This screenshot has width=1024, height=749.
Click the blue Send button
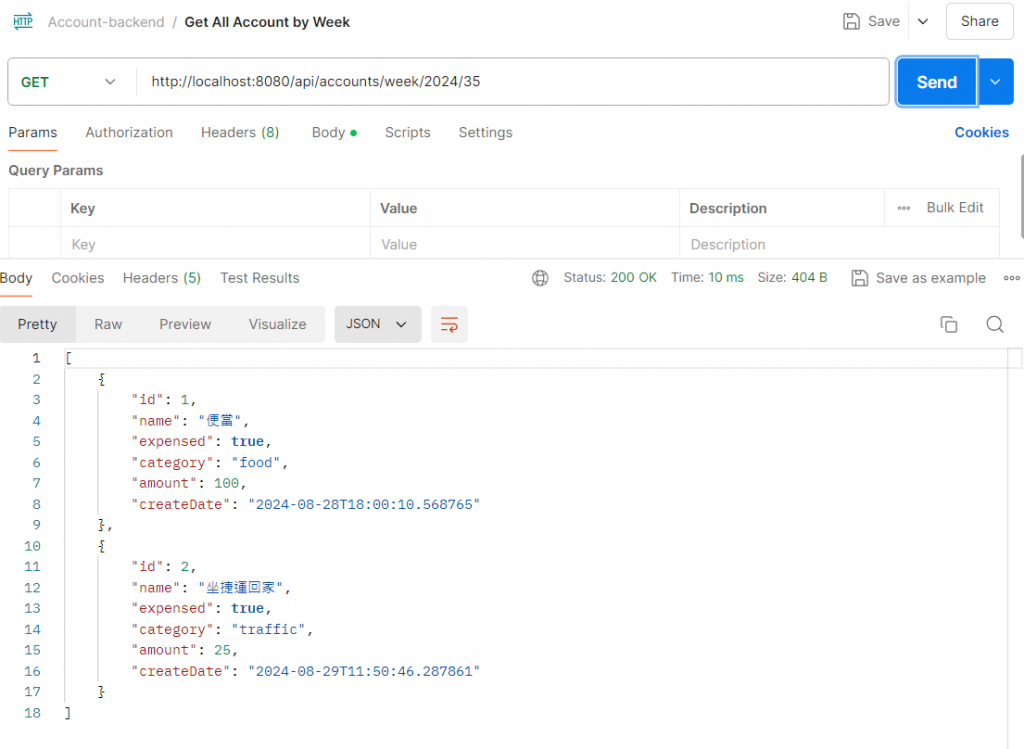point(936,82)
